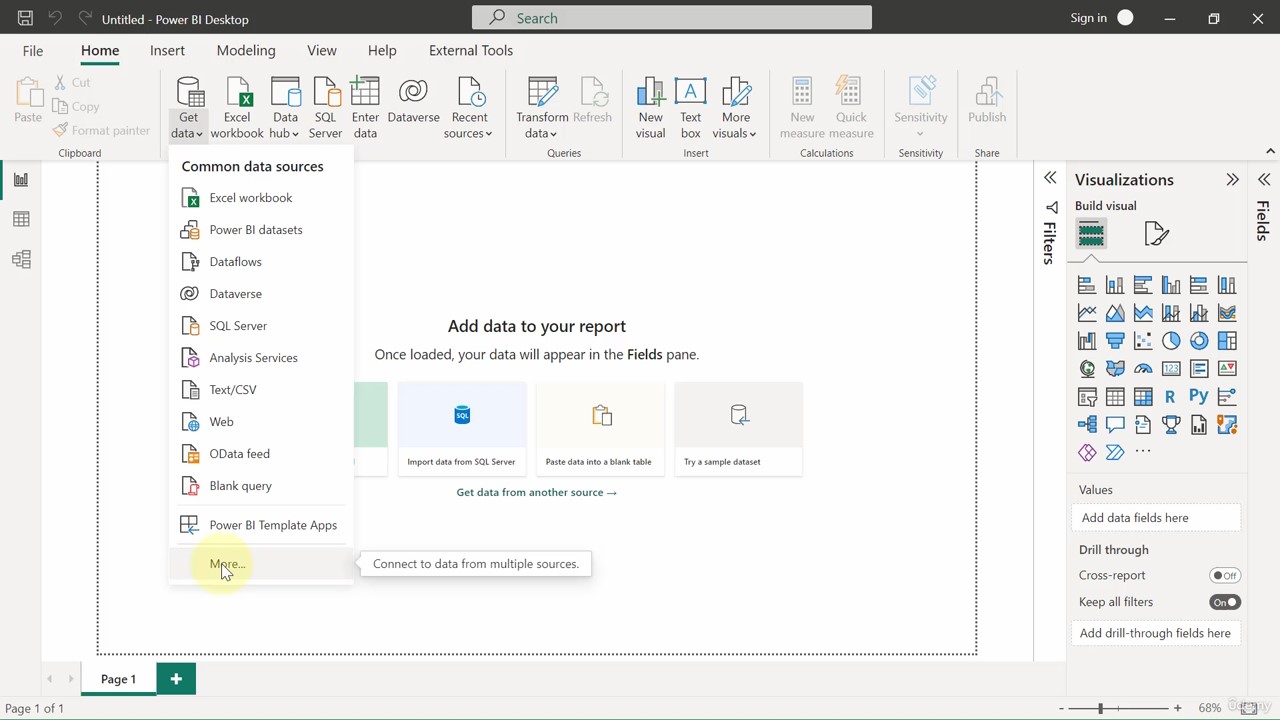1280x720 pixels.
Task: Toggle the Keep all filters switch
Action: pos(1225,602)
